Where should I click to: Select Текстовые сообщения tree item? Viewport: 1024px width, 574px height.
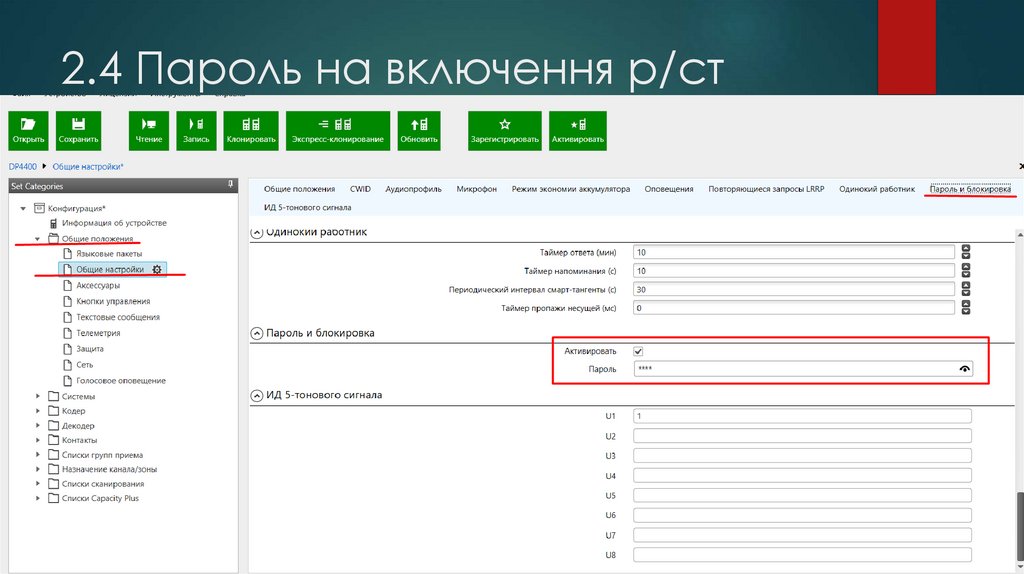pyautogui.click(x=118, y=317)
